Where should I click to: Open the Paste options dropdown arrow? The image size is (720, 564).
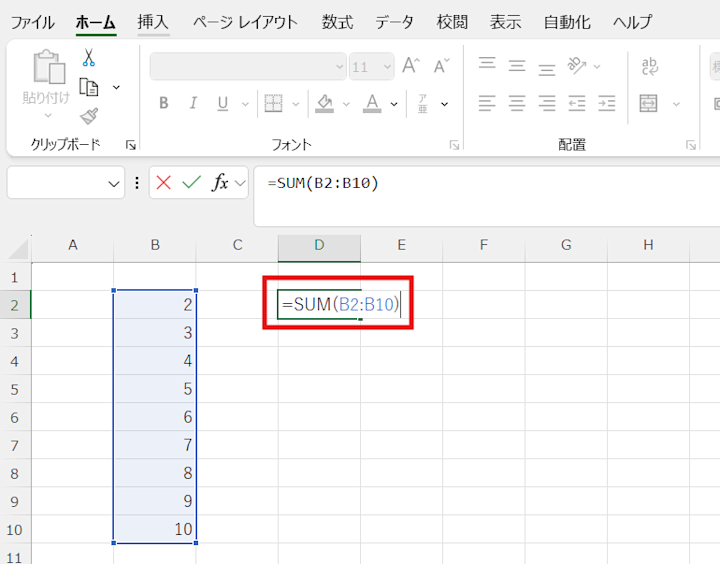coord(48,116)
